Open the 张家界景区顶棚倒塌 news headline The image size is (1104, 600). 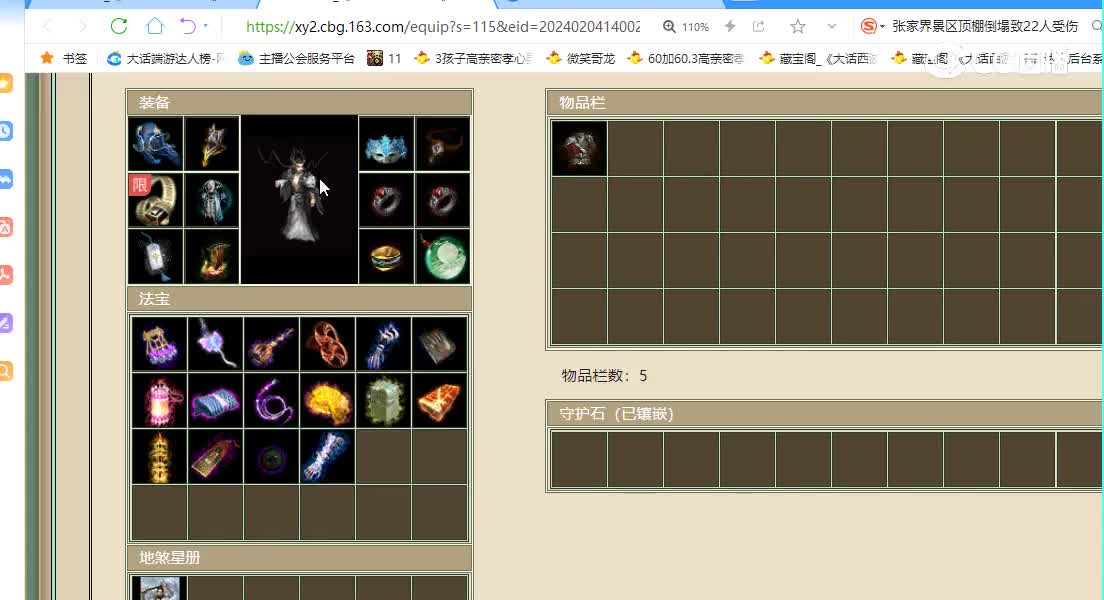[x=985, y=27]
